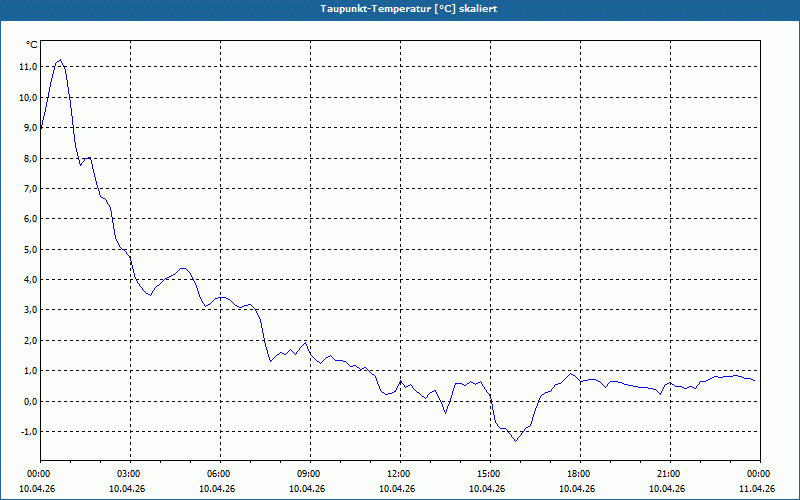The width and height of the screenshot is (800, 500).
Task: Click the 9,0 y-axis label
Action: 30,128
